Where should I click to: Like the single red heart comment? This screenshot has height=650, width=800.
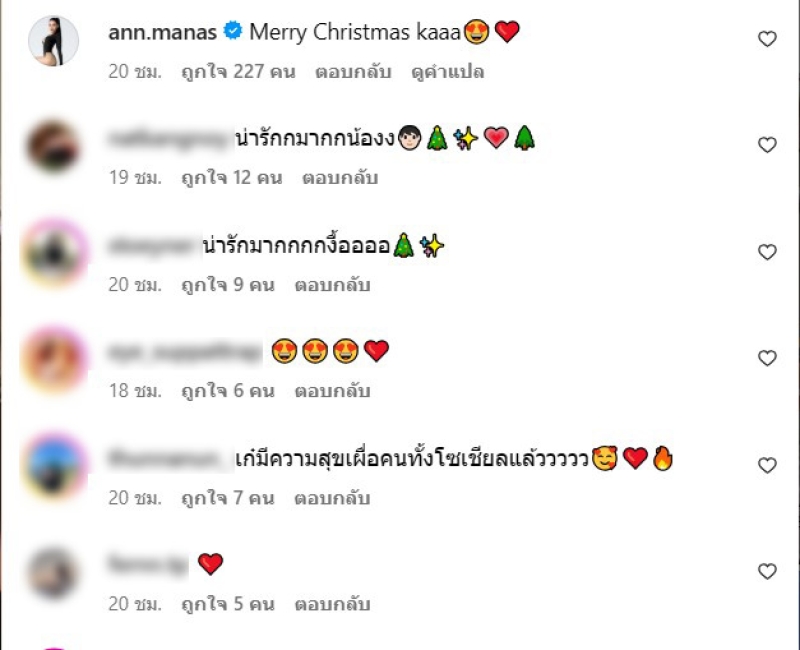[x=767, y=571]
